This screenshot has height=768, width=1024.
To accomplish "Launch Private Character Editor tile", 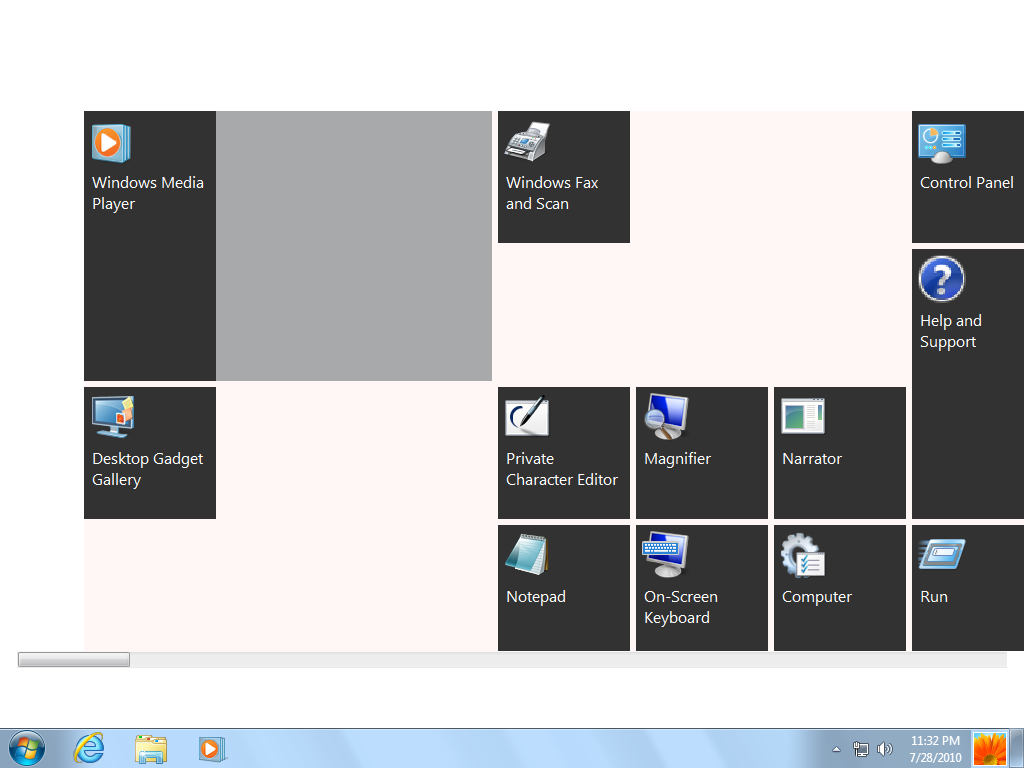I will click(x=564, y=453).
